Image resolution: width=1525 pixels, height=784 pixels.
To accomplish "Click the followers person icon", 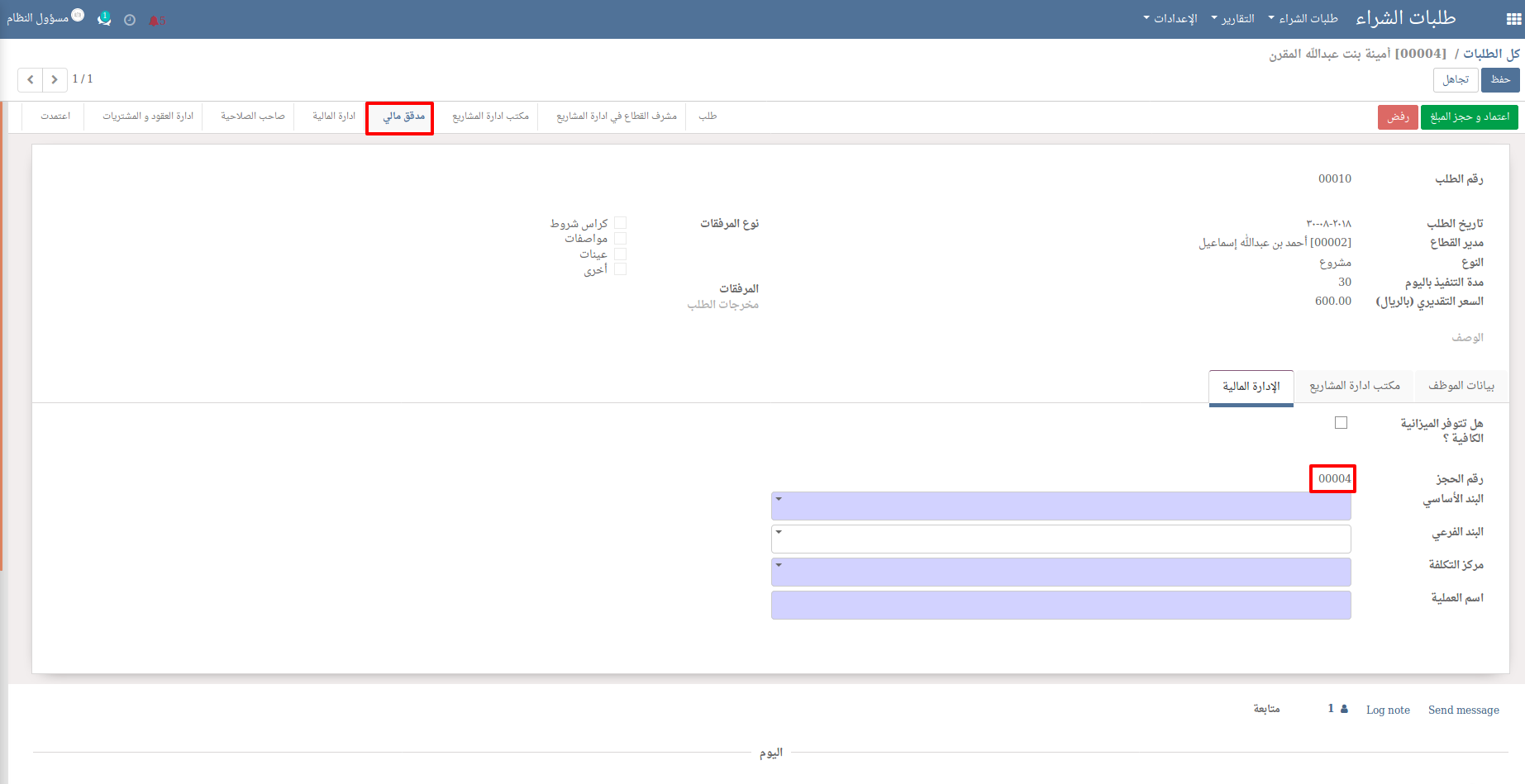I will coord(1344,709).
